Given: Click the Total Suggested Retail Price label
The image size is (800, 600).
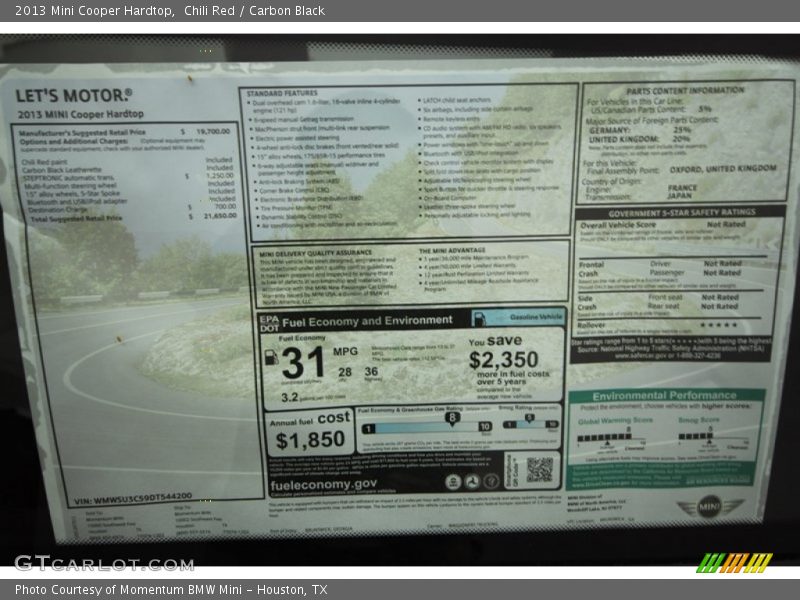Looking at the screenshot, I should click(77, 218).
